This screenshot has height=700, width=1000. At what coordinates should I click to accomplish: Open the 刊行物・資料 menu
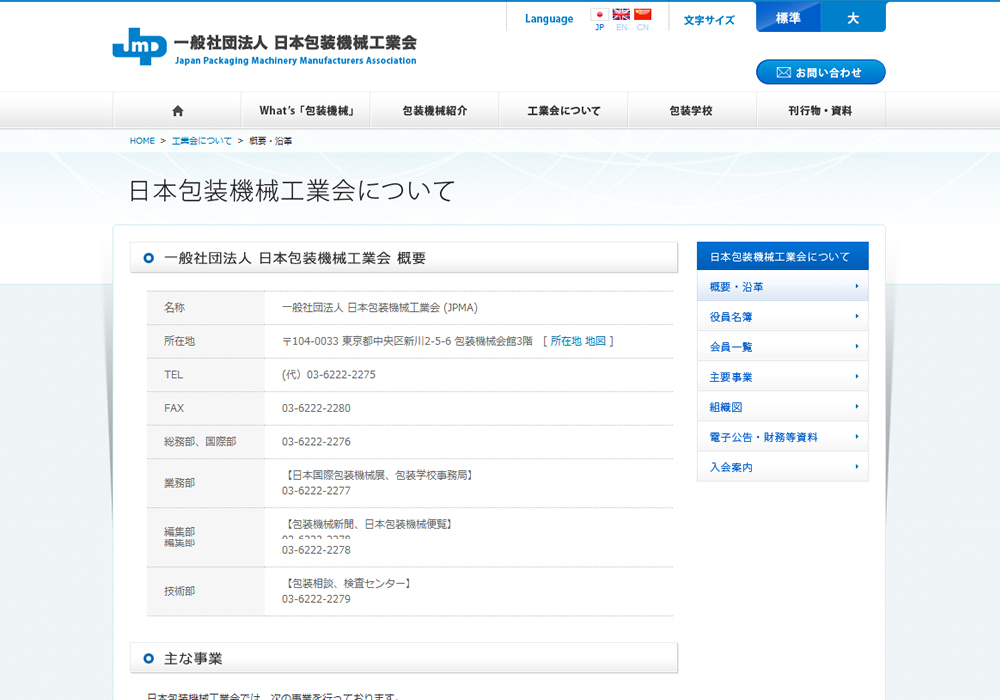pos(820,111)
